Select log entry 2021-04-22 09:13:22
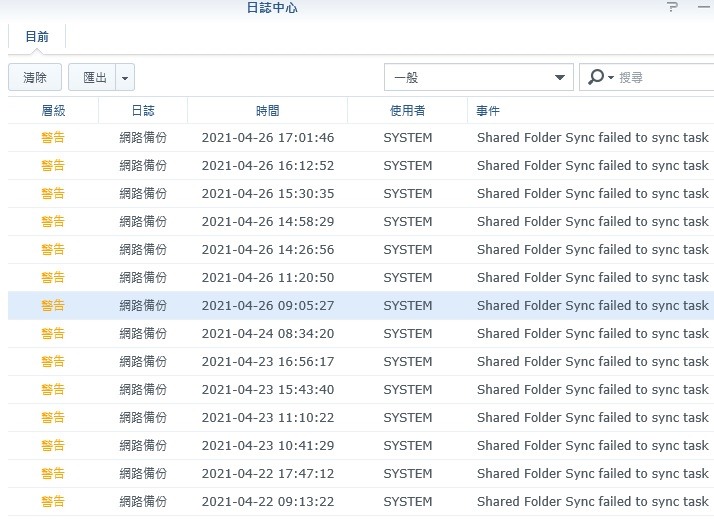714x521 pixels. [361, 501]
